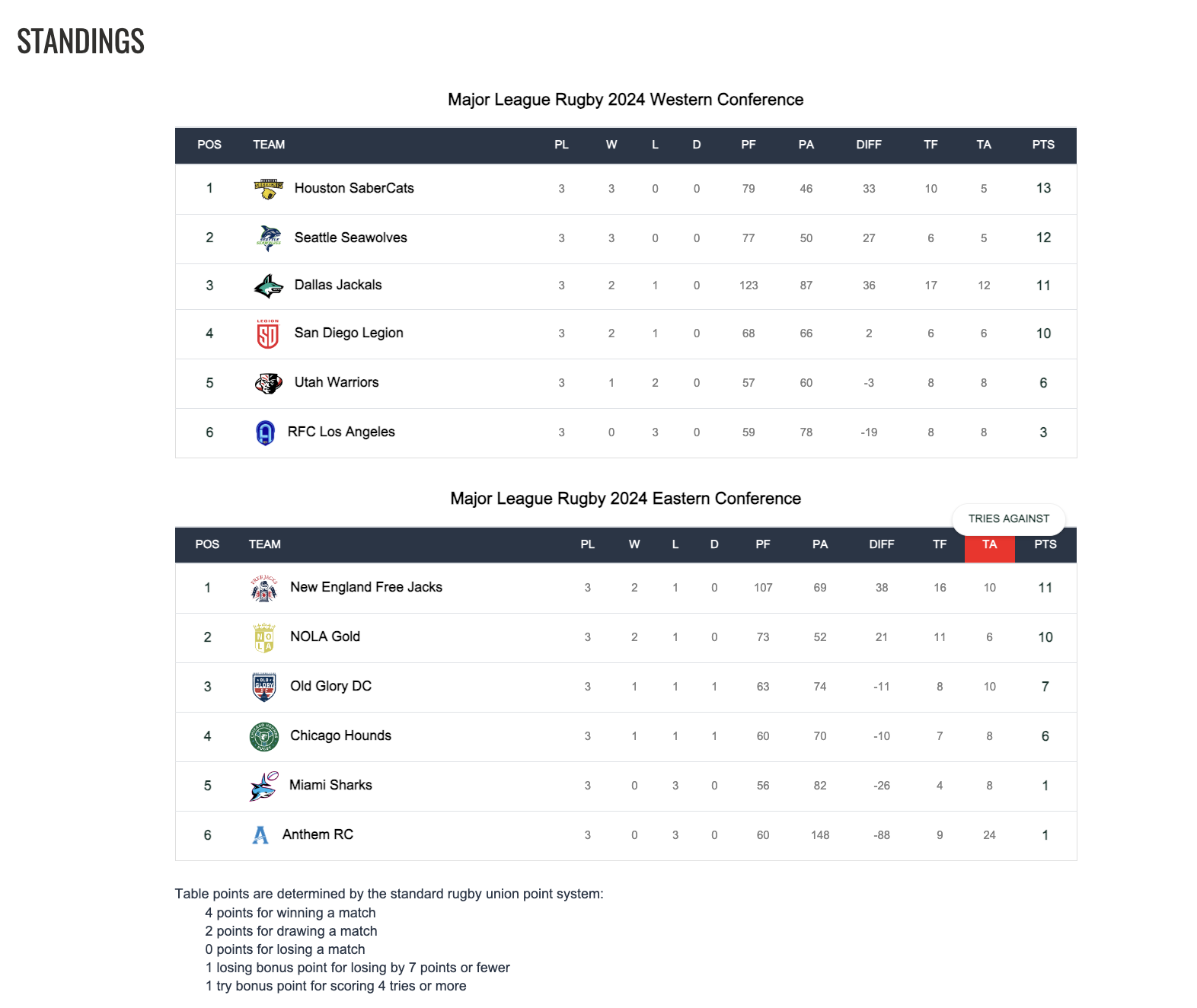Image resolution: width=1197 pixels, height=1008 pixels.
Task: Click the Anthem RC team name
Action: click(x=318, y=834)
